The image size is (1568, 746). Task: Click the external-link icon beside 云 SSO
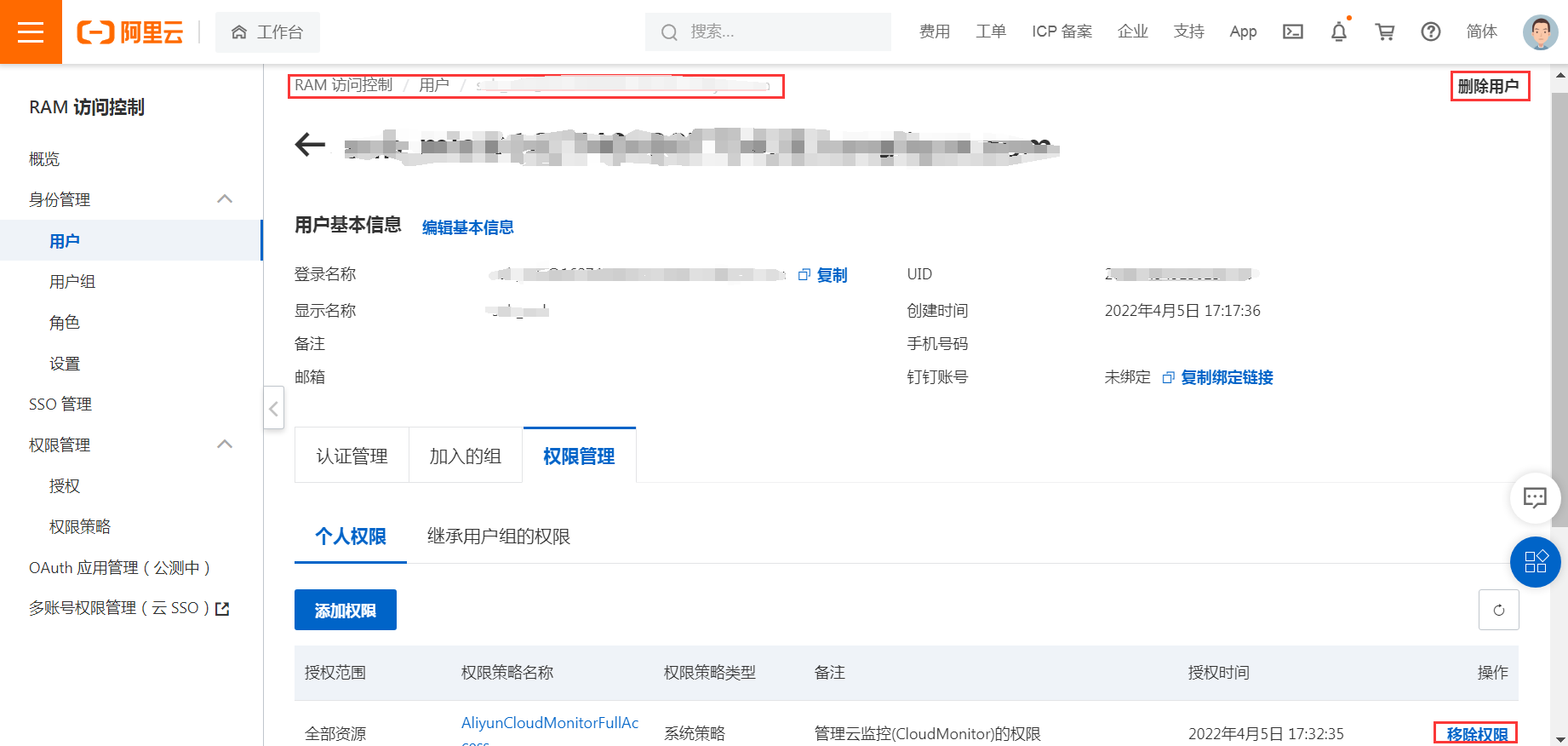223,609
